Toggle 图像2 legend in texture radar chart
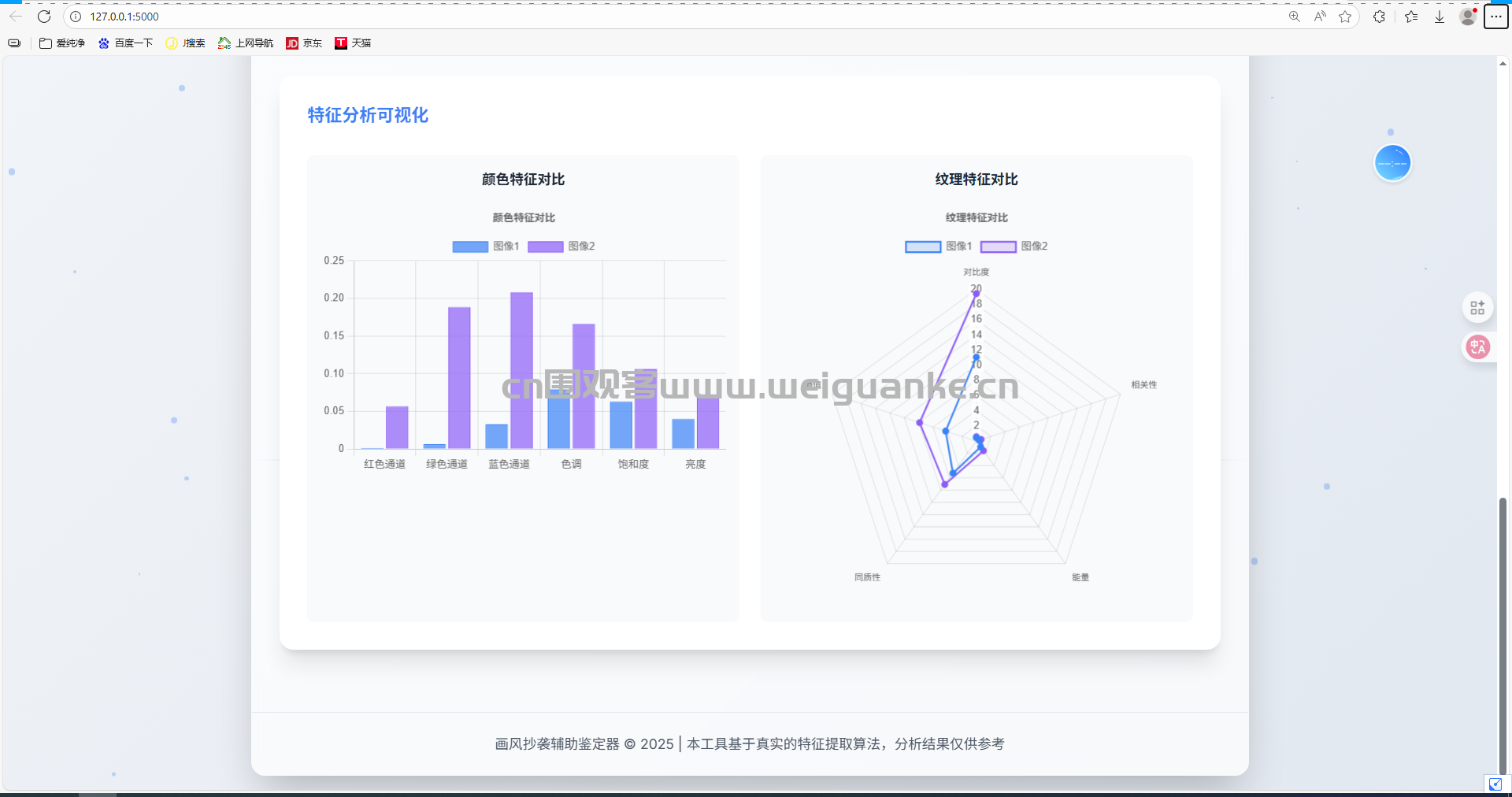Viewport: 1512px width, 797px height. point(1014,247)
